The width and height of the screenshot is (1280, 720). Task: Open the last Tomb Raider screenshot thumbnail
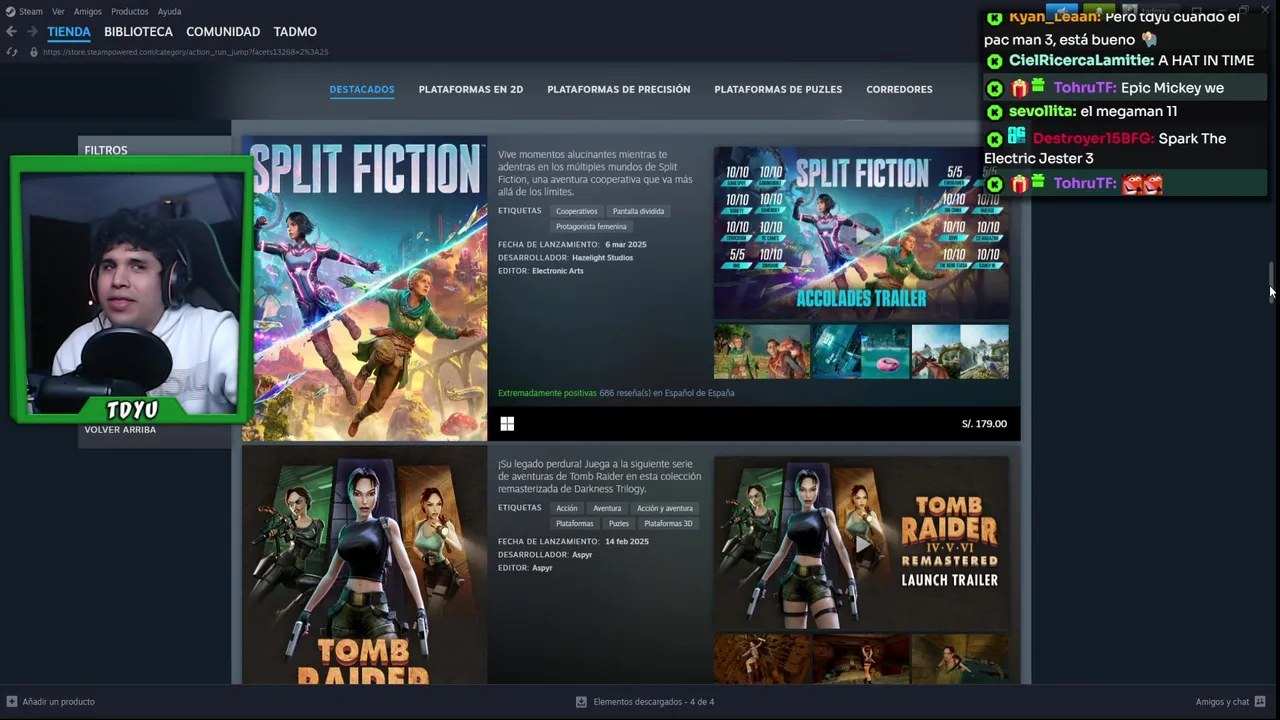(x=960, y=660)
